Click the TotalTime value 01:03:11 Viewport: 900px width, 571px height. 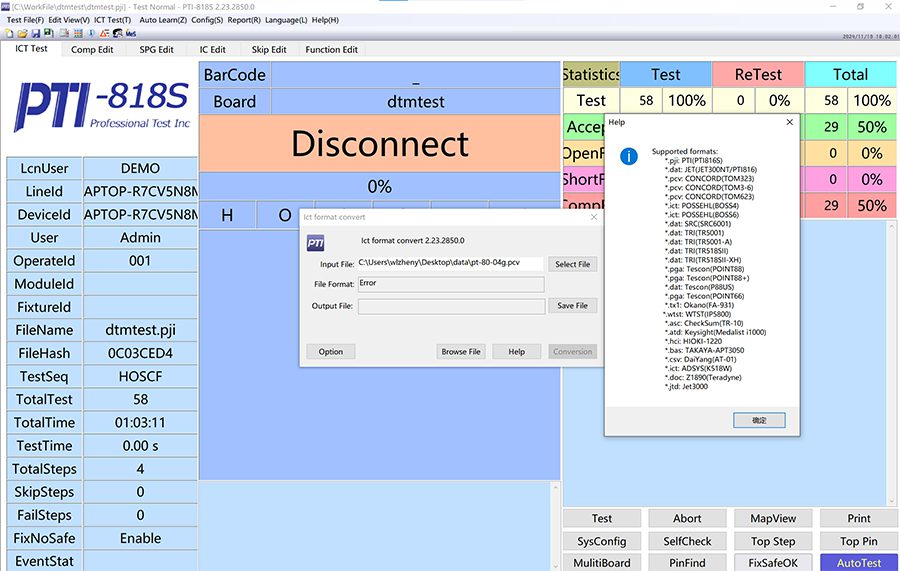pos(140,422)
